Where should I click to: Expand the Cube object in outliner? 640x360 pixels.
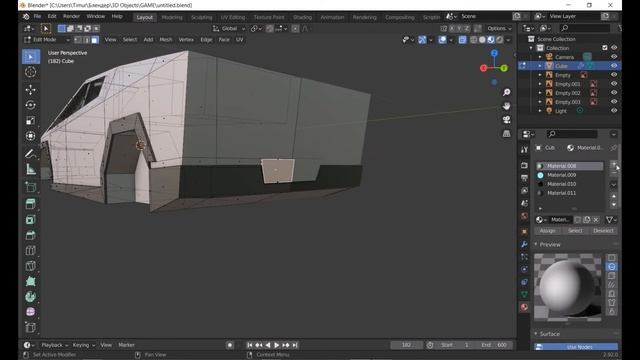point(540,66)
